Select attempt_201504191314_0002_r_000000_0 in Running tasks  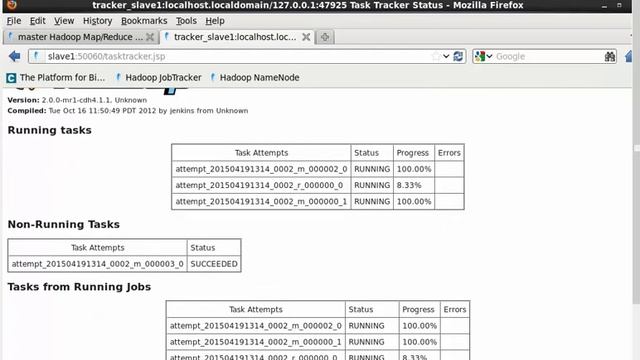(259, 185)
